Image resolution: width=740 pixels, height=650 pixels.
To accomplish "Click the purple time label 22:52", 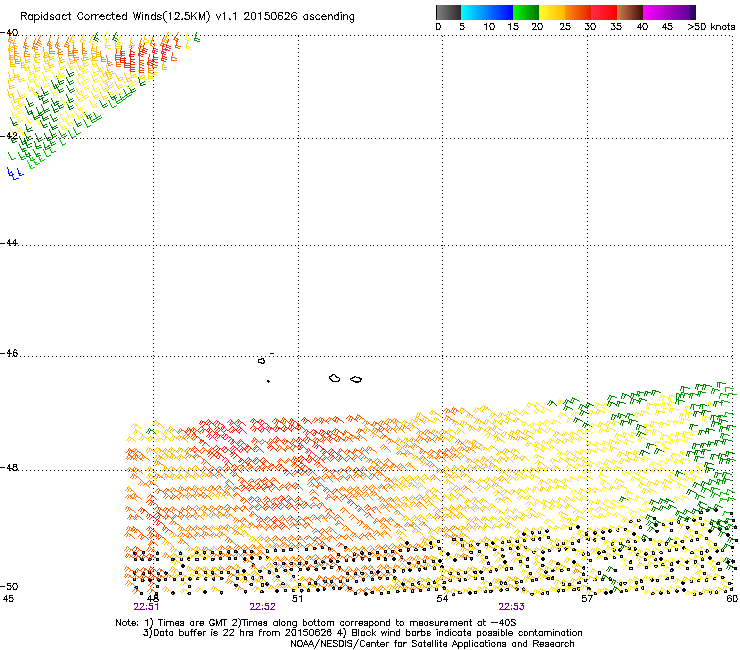I will pos(262,607).
